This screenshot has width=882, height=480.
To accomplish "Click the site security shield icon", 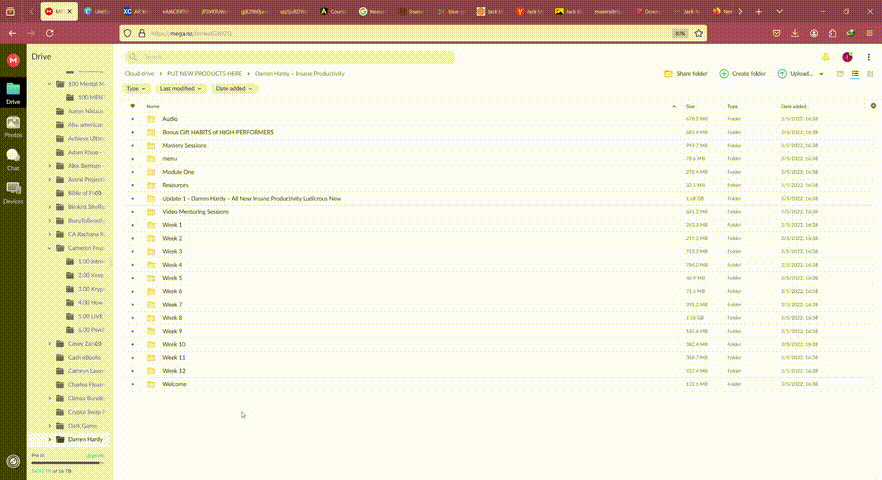I will tap(128, 33).
